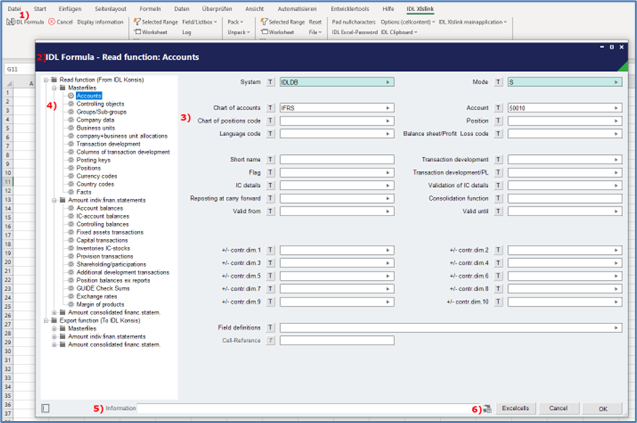637x423 pixels.
Task: Pick the first group's Selected Range icon
Action: [x=137, y=22]
